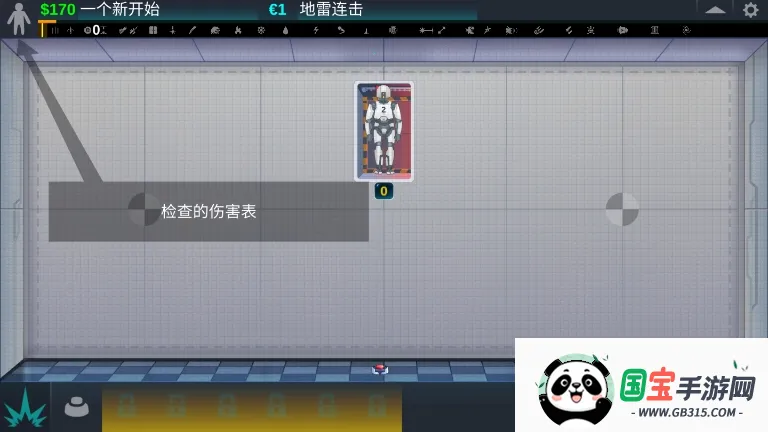The width and height of the screenshot is (768, 432).
Task: Select the diagonal blade icon in toolbar
Action: (x=192, y=30)
